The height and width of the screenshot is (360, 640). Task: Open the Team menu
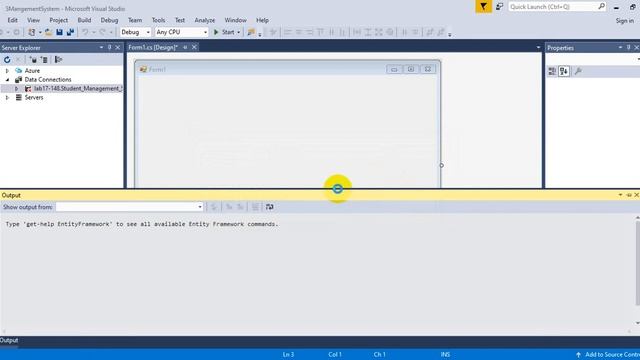(135, 20)
